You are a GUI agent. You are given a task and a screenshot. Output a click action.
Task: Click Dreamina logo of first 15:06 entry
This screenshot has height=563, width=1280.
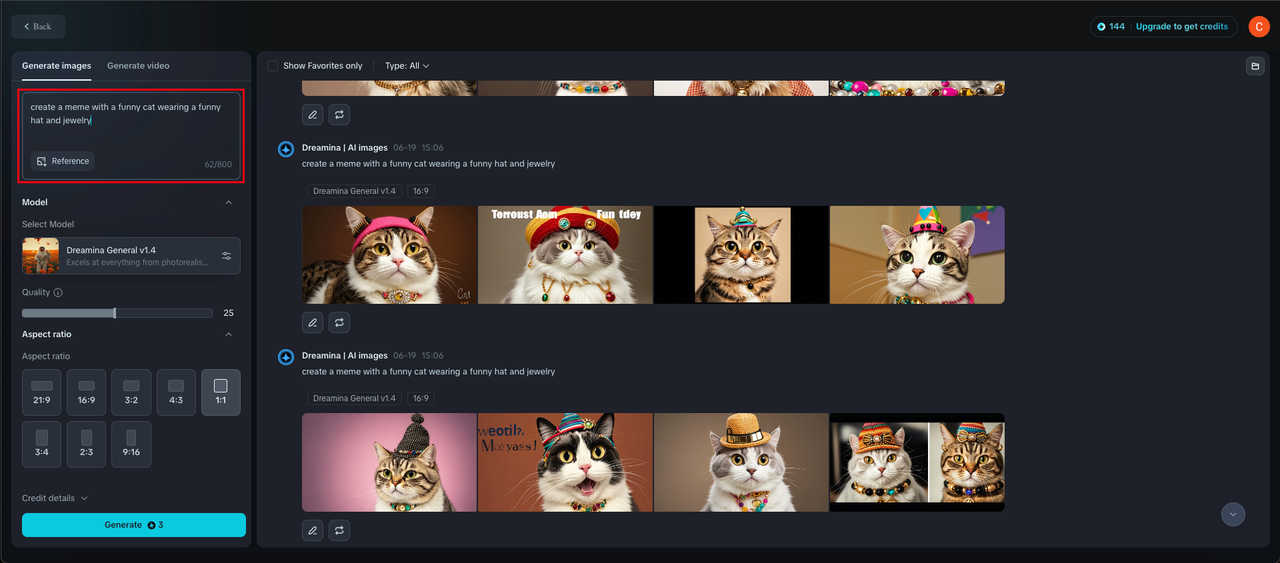[286, 149]
